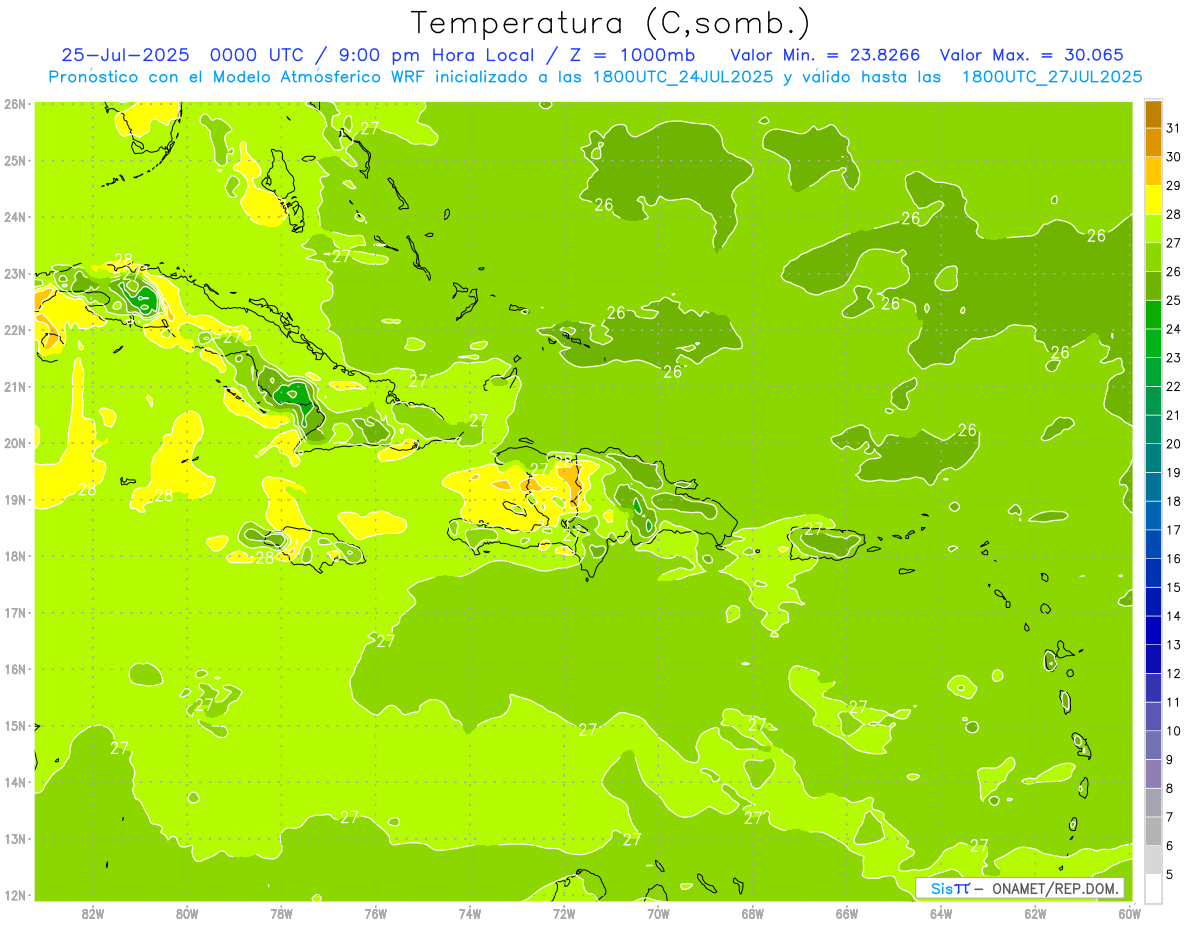Screen dimensions: 1200x927
Task: Click legend scale value 5
Action: point(1169,875)
